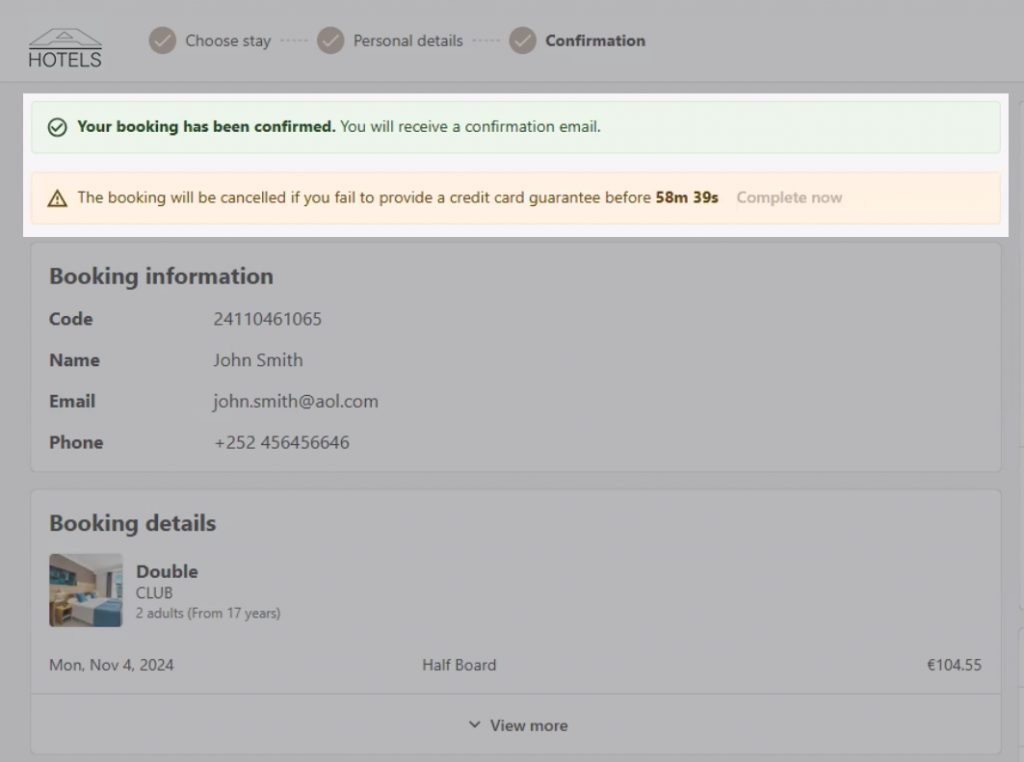The image size is (1024, 762).
Task: Click the Hotels logo
Action: pyautogui.click(x=65, y=47)
